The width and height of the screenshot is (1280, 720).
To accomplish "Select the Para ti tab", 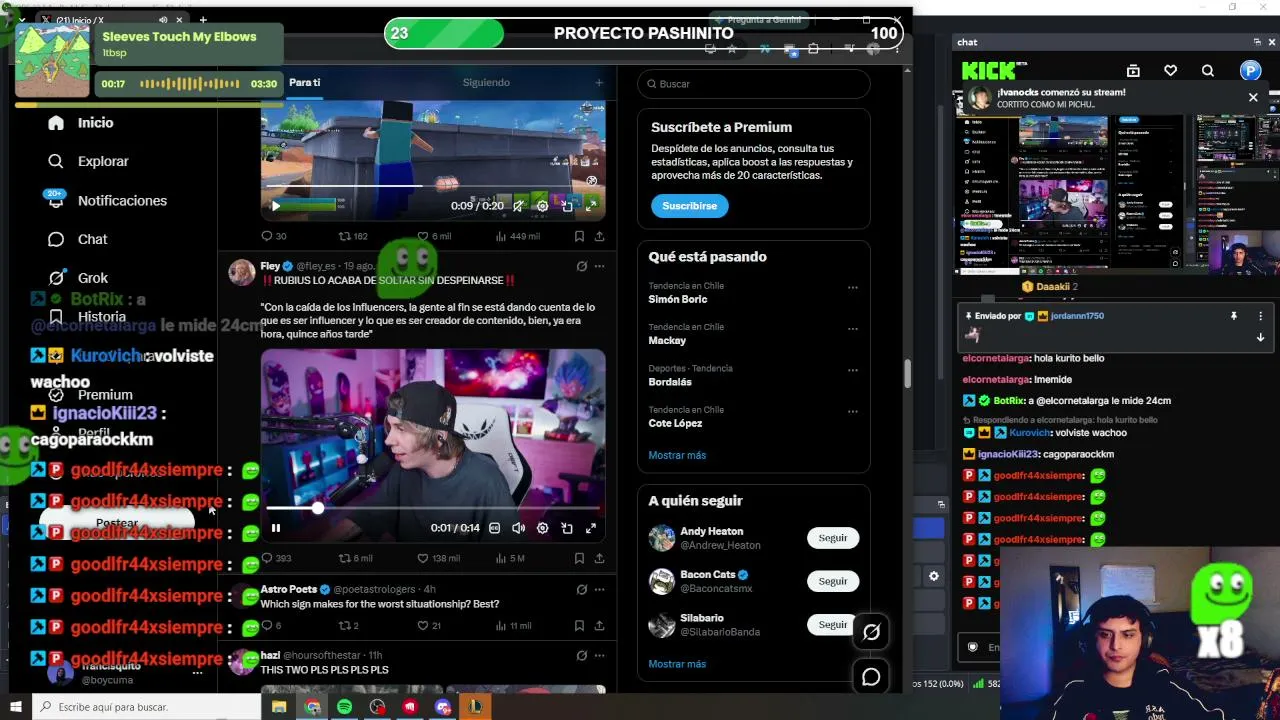I will coord(305,82).
